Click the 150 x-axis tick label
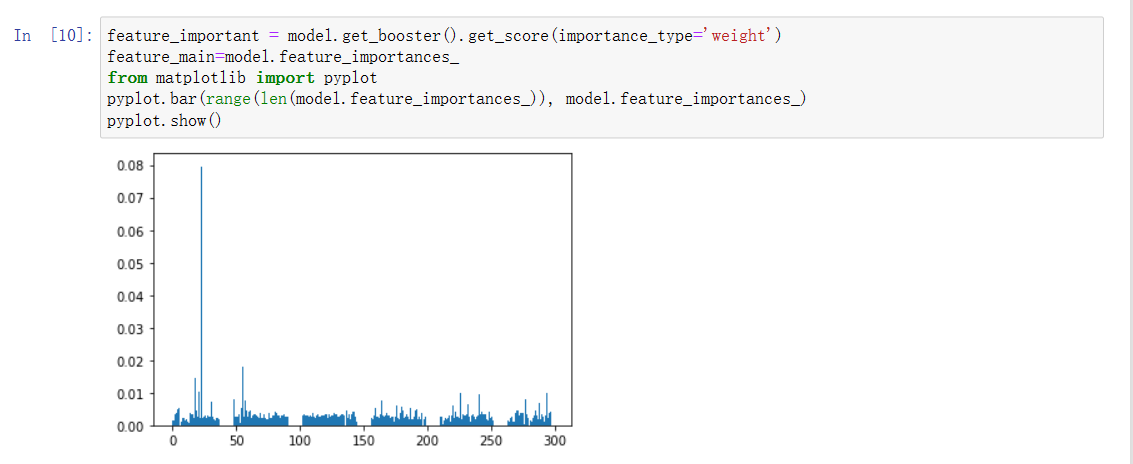 coord(364,442)
